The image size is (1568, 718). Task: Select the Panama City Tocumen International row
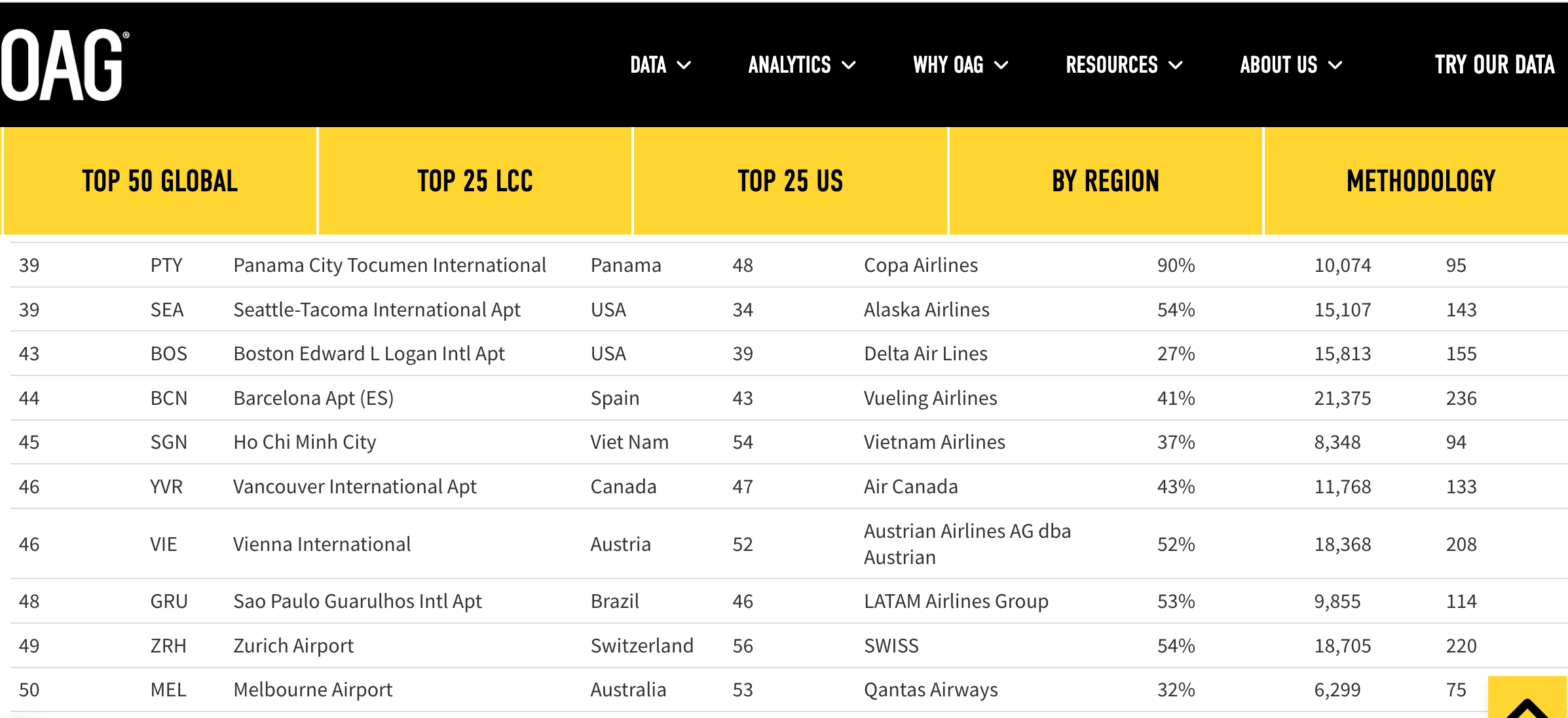pyautogui.click(x=389, y=265)
